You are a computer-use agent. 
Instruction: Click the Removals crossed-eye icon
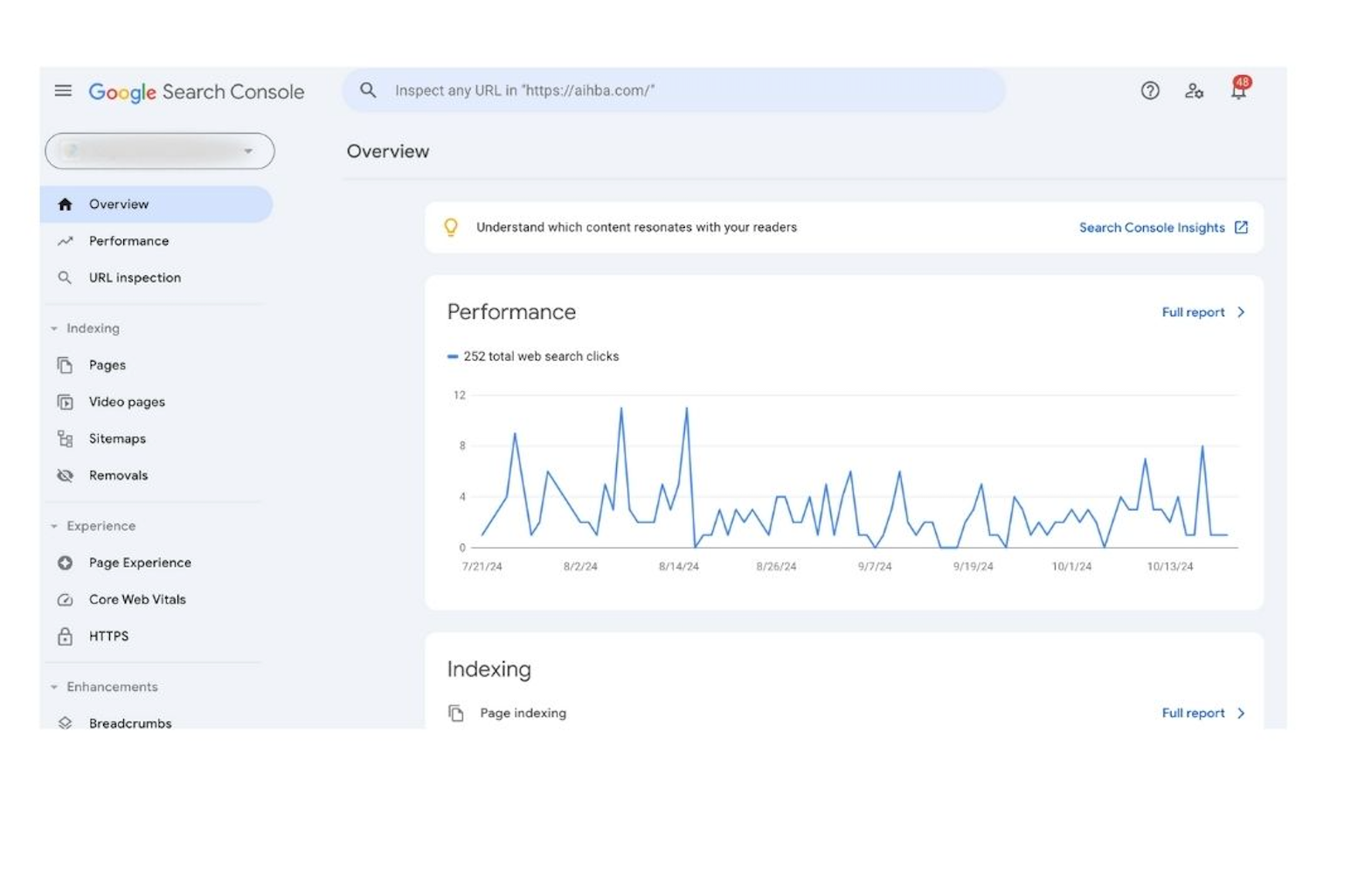click(65, 475)
